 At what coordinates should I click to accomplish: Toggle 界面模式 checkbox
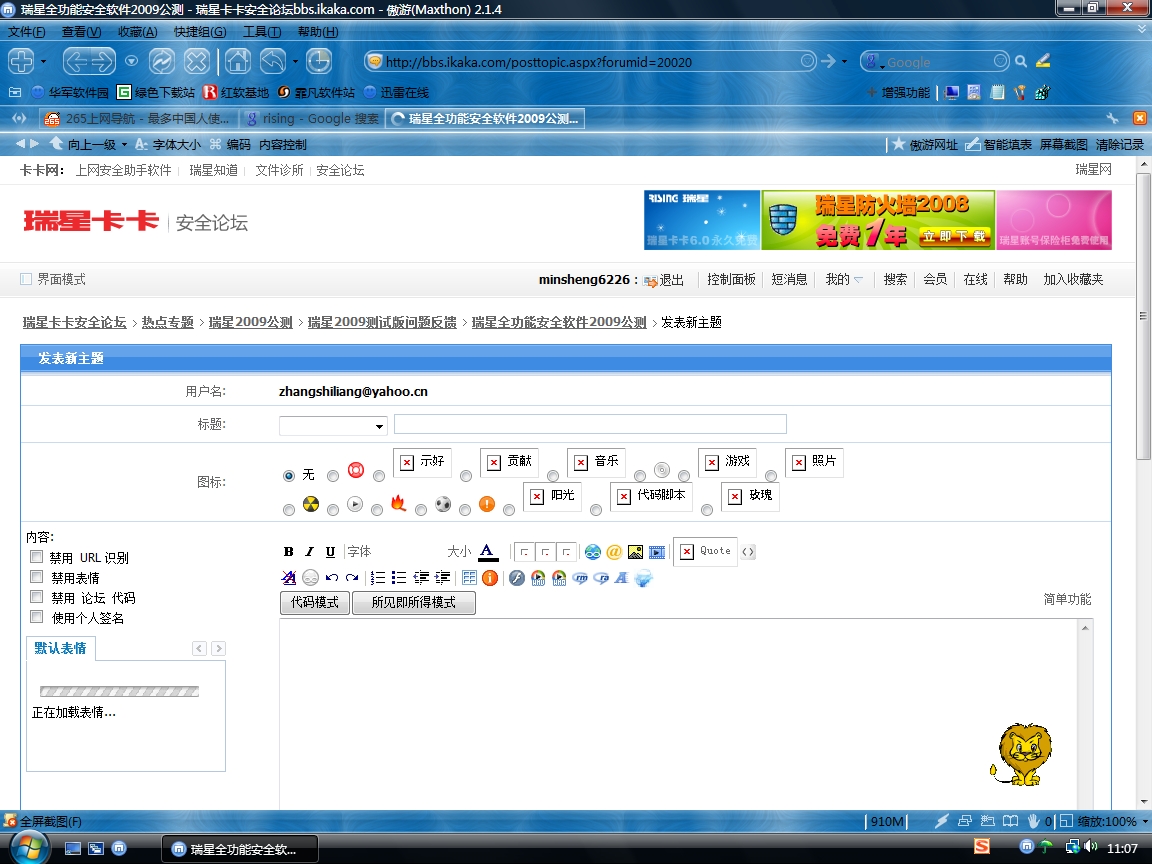26,279
